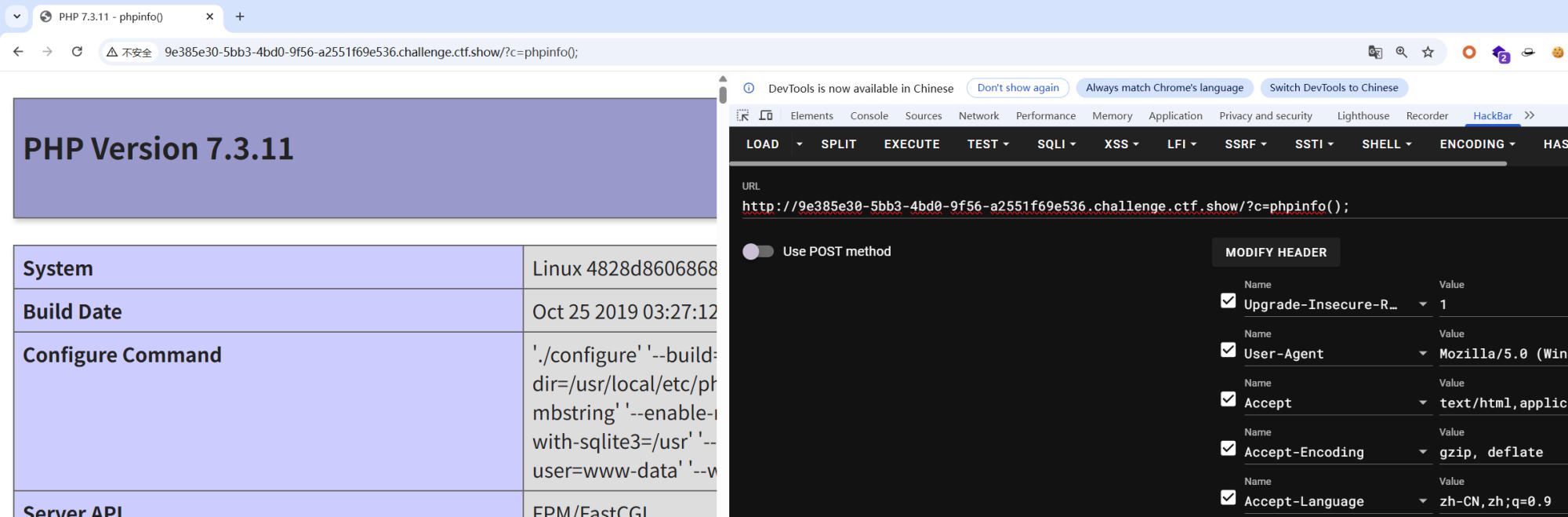Image resolution: width=1568 pixels, height=517 pixels.
Task: Switch to the Network tab in DevTools
Action: click(978, 115)
